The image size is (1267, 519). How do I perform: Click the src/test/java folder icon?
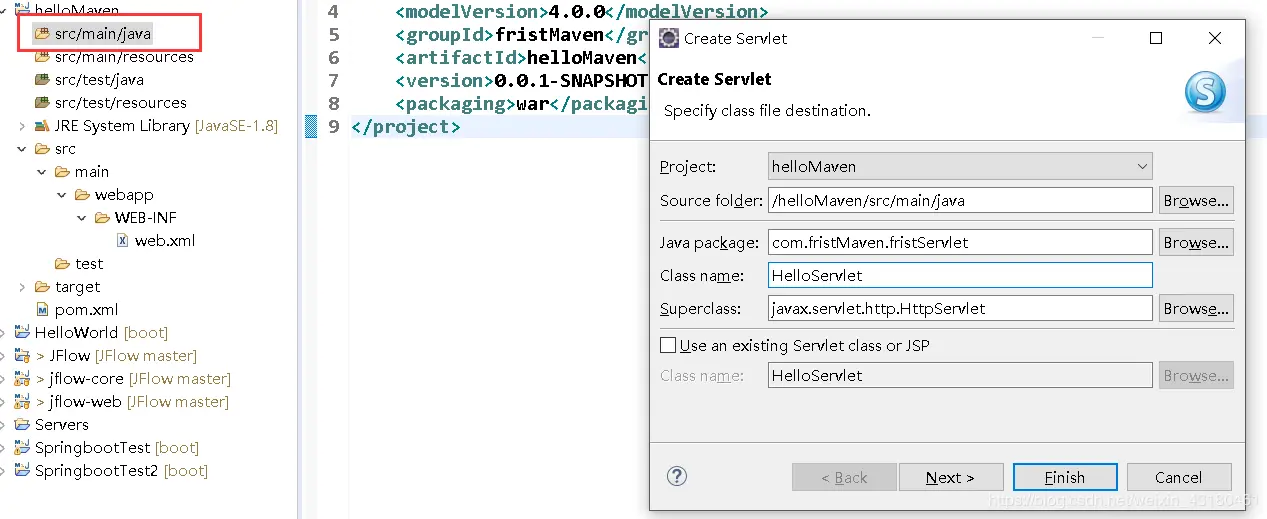tap(42, 80)
